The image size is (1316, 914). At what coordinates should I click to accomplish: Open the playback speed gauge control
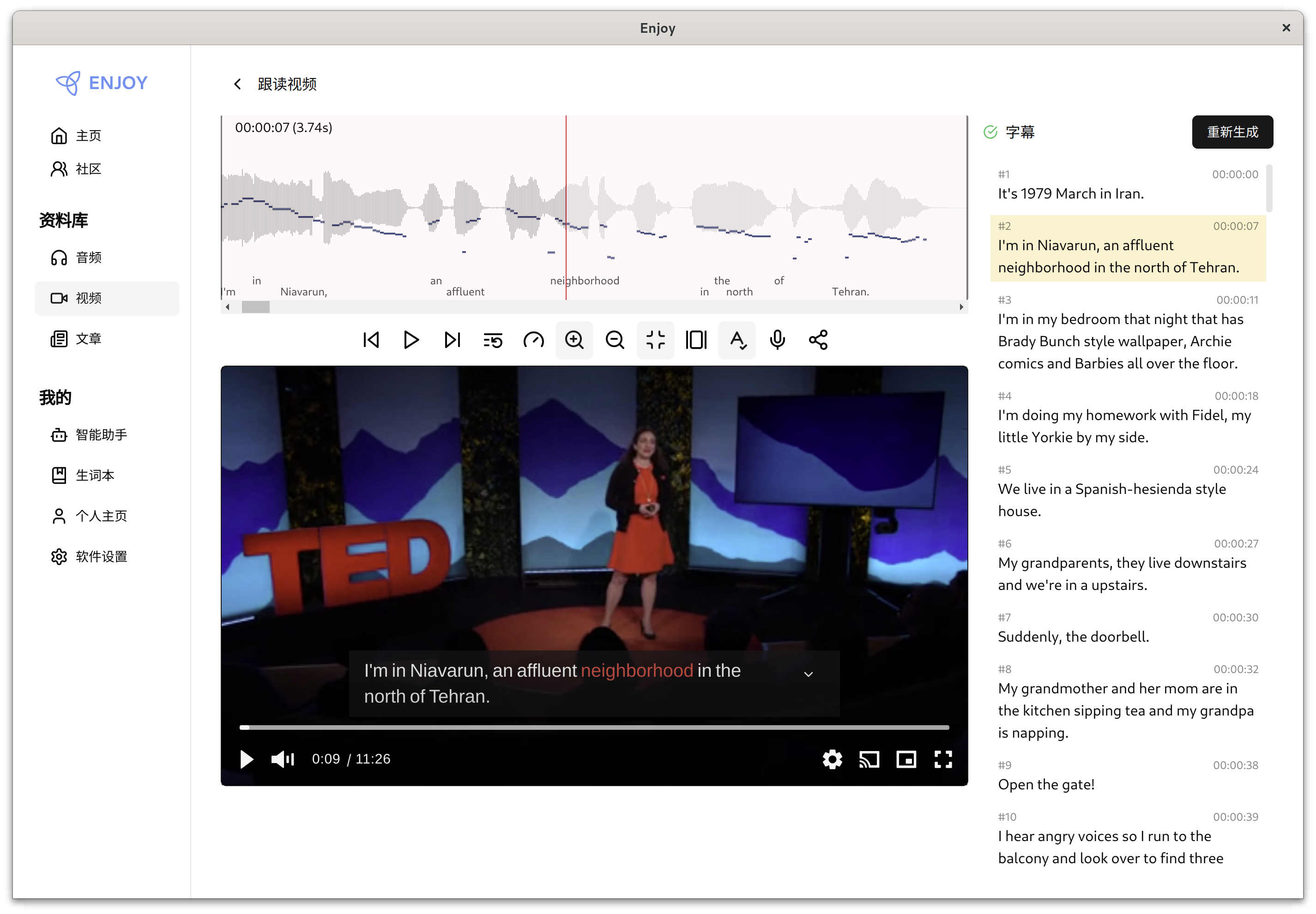tap(533, 340)
